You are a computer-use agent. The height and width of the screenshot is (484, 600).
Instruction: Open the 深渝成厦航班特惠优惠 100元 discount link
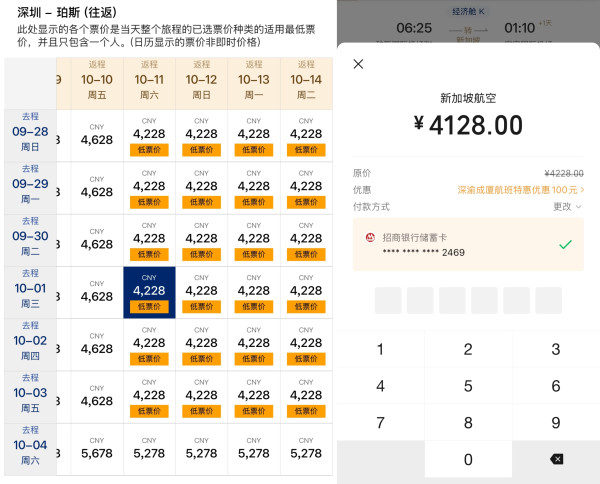click(x=520, y=190)
